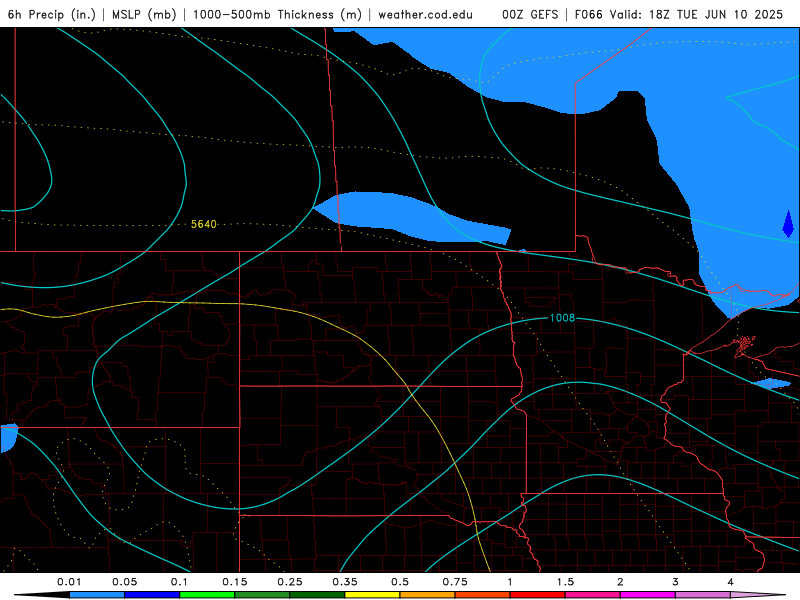Click the 0.35 legend value
The width and height of the screenshot is (800, 600).
click(345, 582)
